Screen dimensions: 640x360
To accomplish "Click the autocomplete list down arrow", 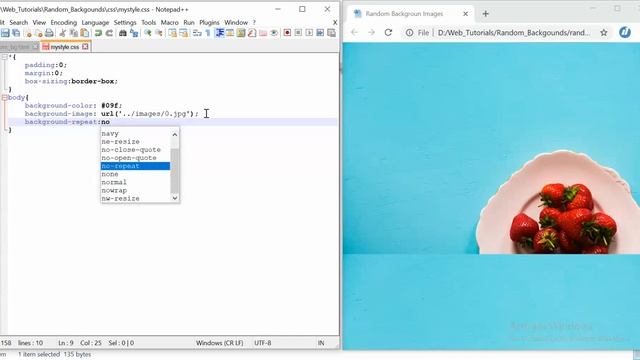I will click(175, 198).
